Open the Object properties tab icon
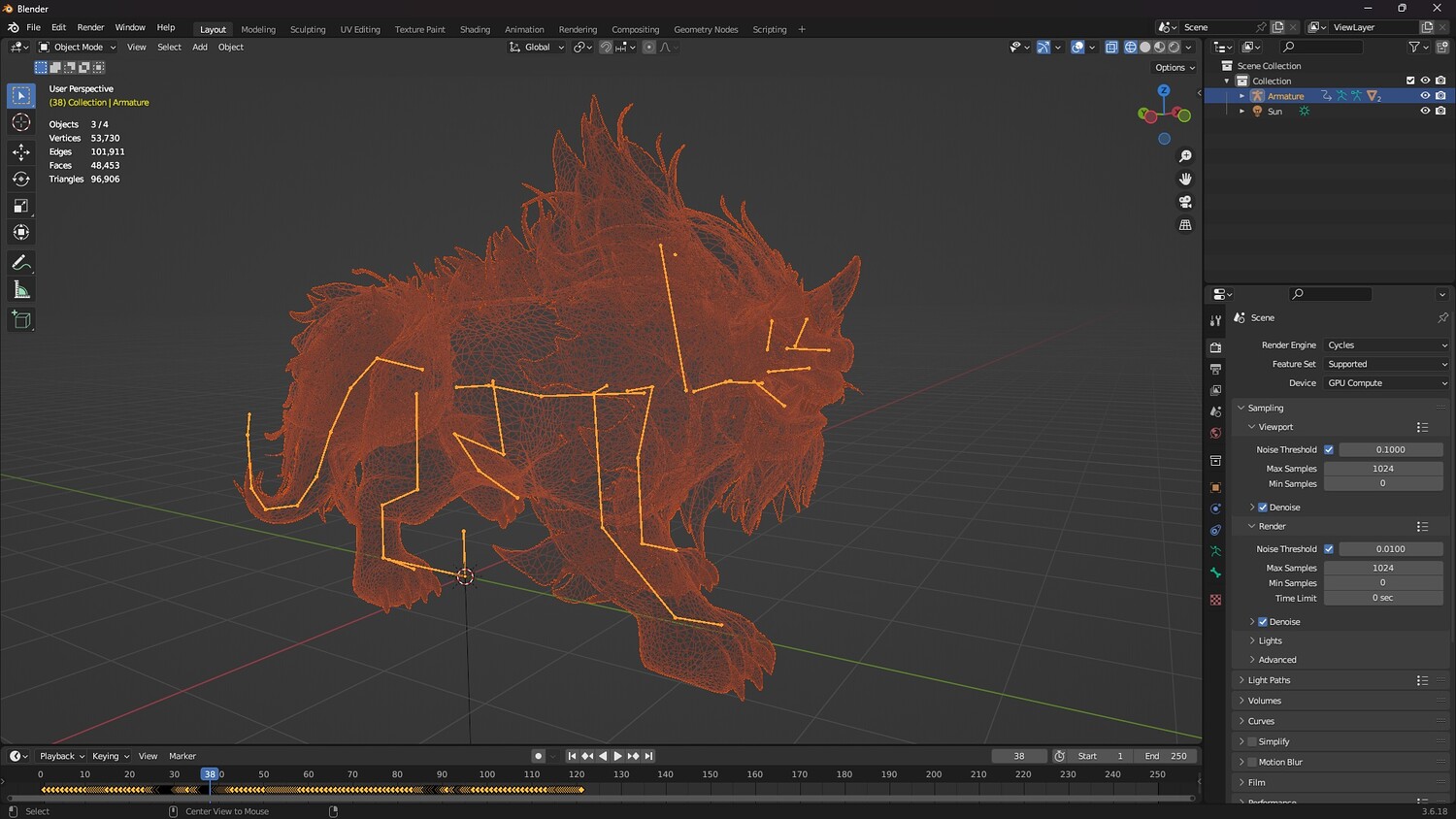This screenshot has height=819, width=1456. click(x=1215, y=487)
